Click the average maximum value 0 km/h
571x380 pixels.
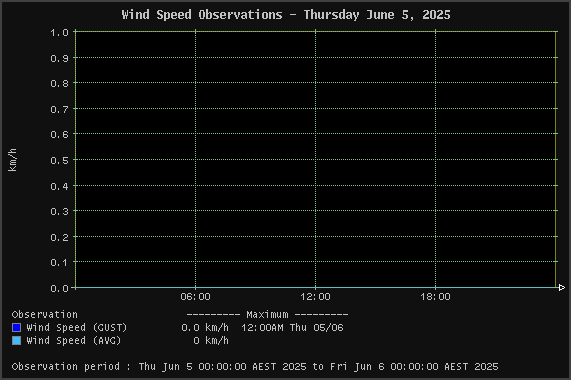[x=211, y=341]
